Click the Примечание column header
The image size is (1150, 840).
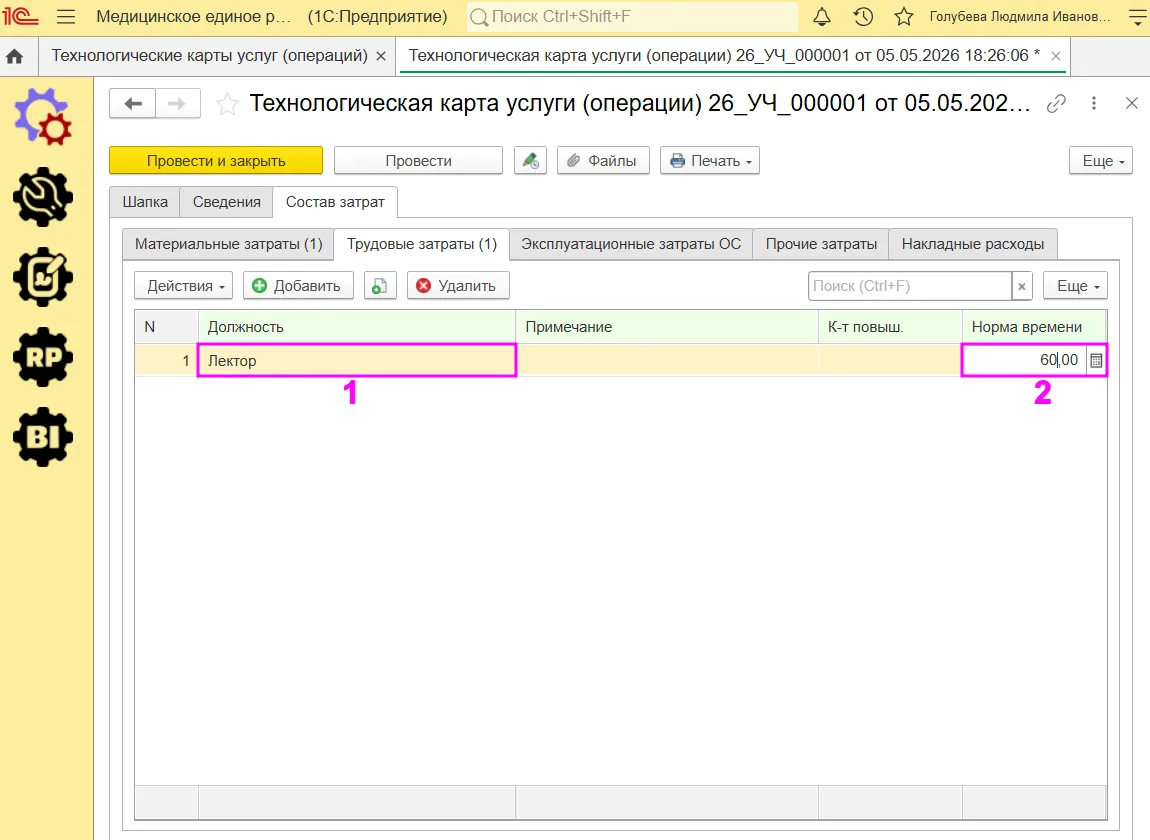[667, 327]
